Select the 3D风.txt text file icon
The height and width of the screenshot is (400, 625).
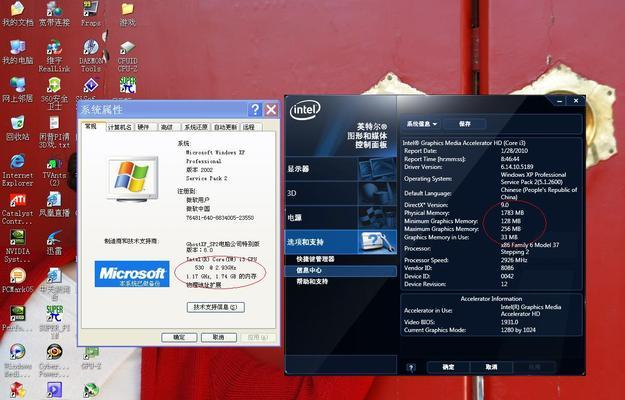click(54, 132)
